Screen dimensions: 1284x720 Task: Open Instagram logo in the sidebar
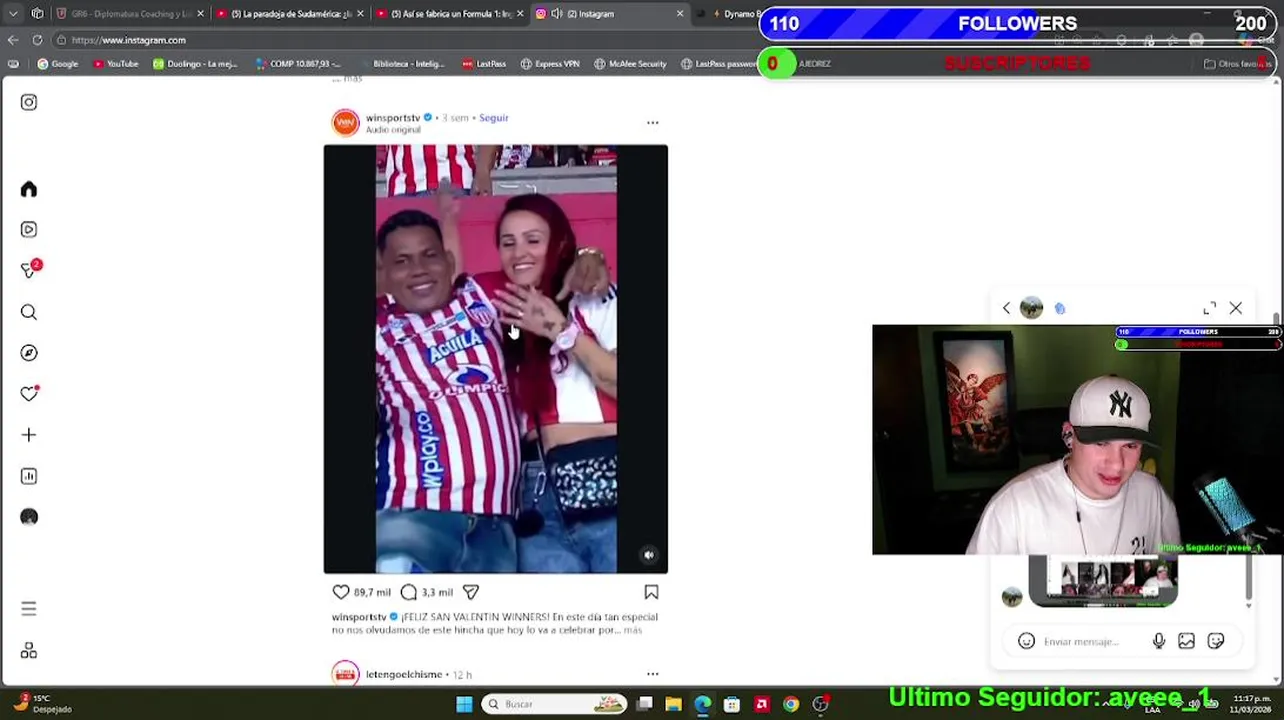coord(29,102)
